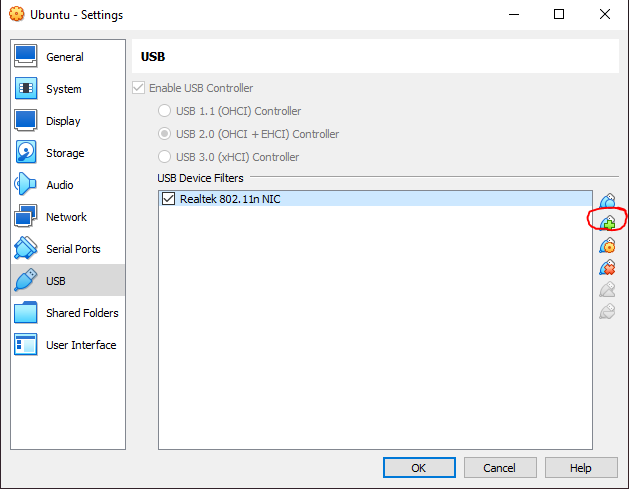Click the Storage disk icon in sidebar
Image resolution: width=629 pixels, height=489 pixels.
click(26, 152)
